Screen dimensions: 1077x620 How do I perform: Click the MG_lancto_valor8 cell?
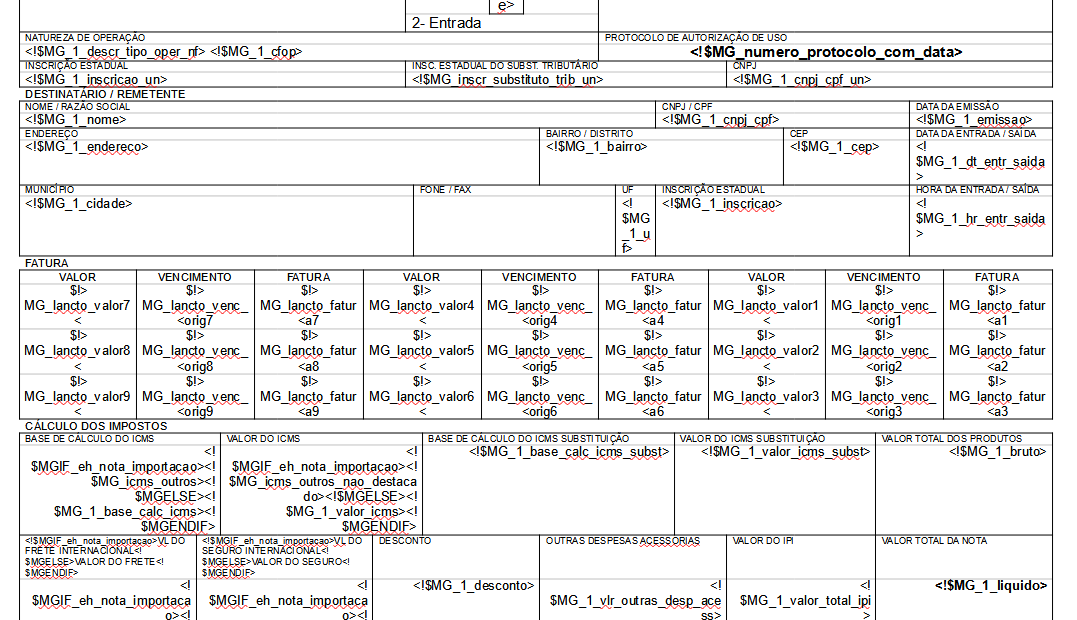tap(77, 351)
